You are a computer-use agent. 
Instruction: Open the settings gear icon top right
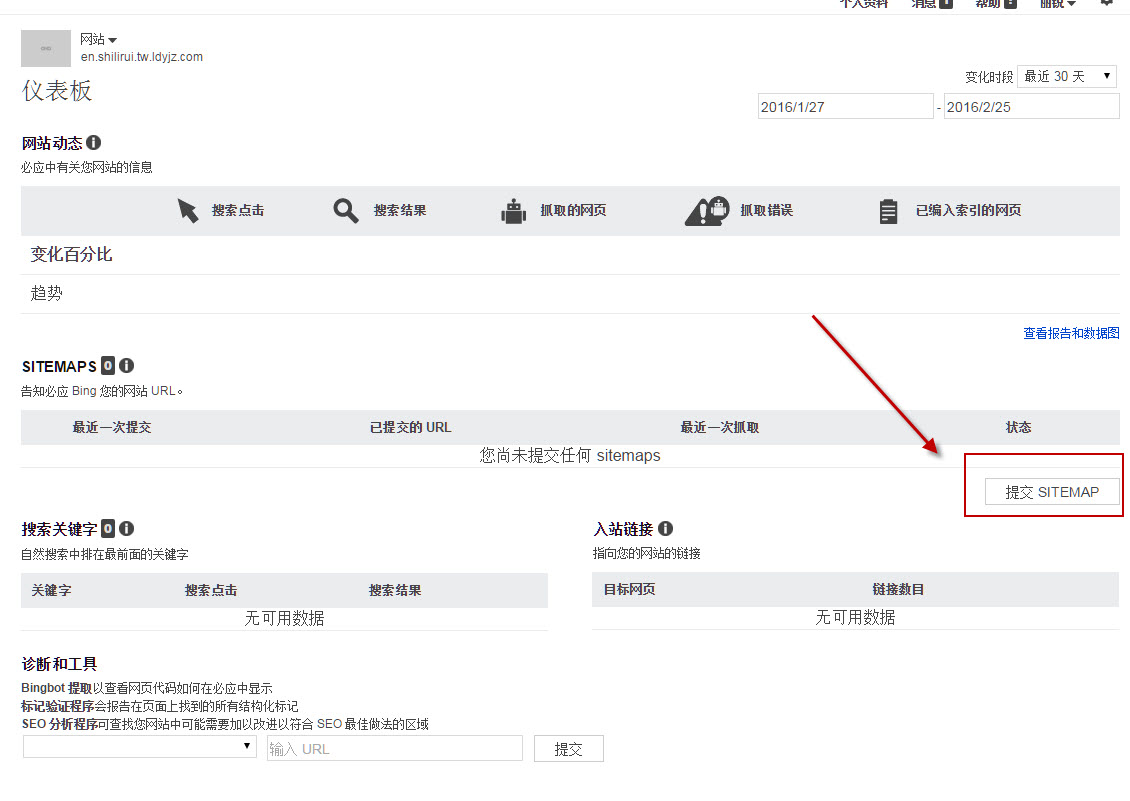[1106, 4]
